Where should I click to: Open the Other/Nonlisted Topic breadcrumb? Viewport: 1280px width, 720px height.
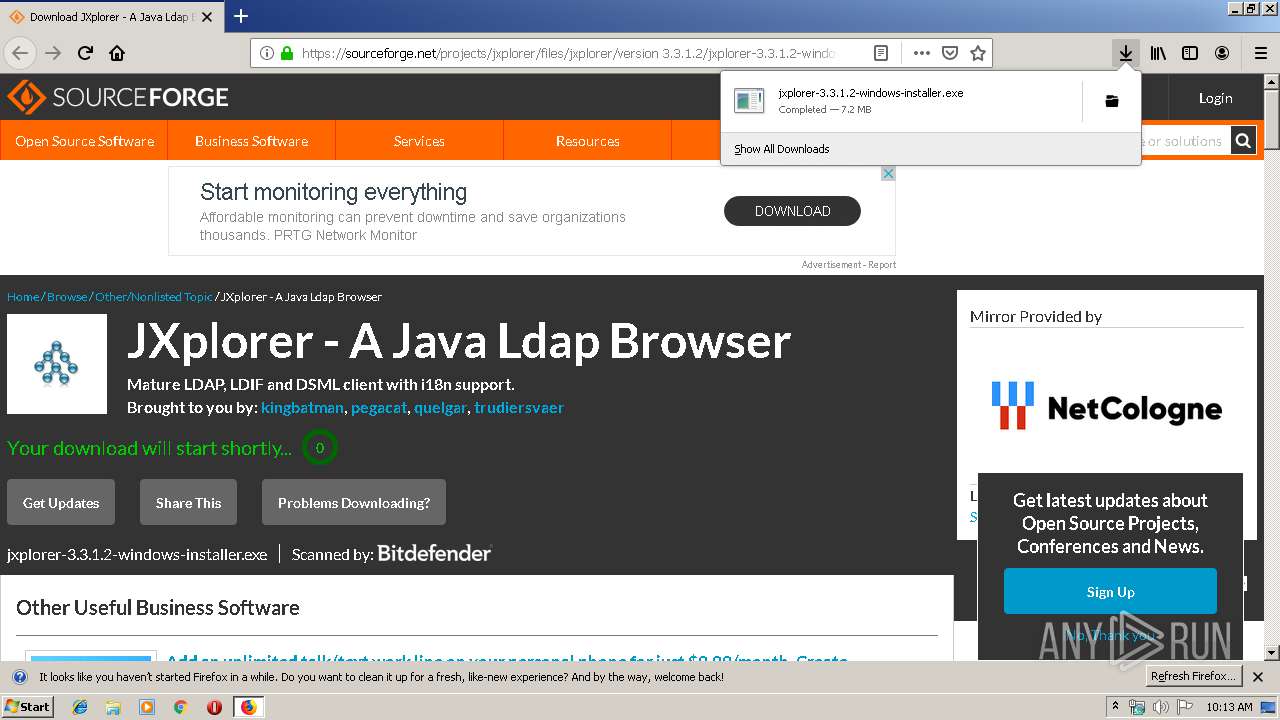(154, 297)
